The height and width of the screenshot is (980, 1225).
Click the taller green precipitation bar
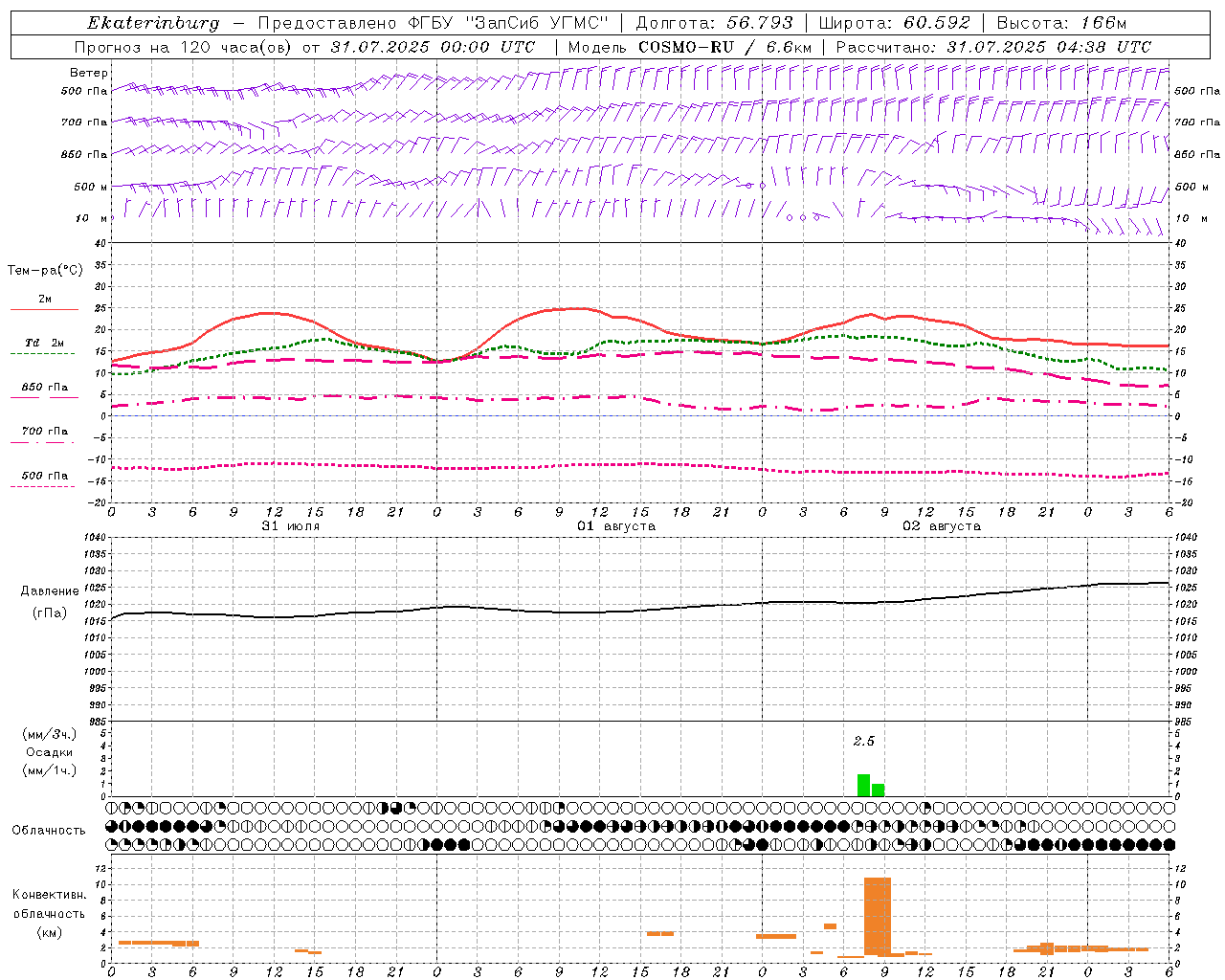(863, 785)
